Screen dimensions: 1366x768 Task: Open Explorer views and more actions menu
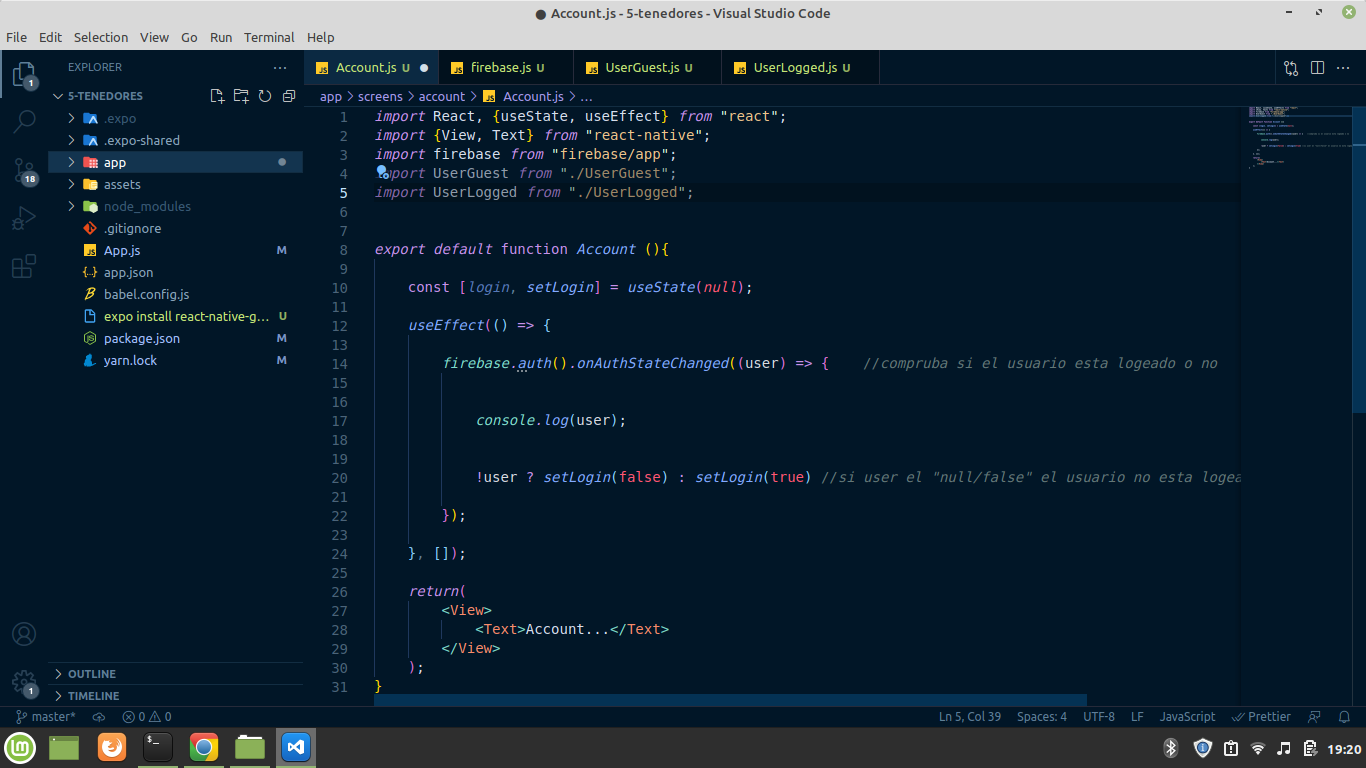coord(280,67)
